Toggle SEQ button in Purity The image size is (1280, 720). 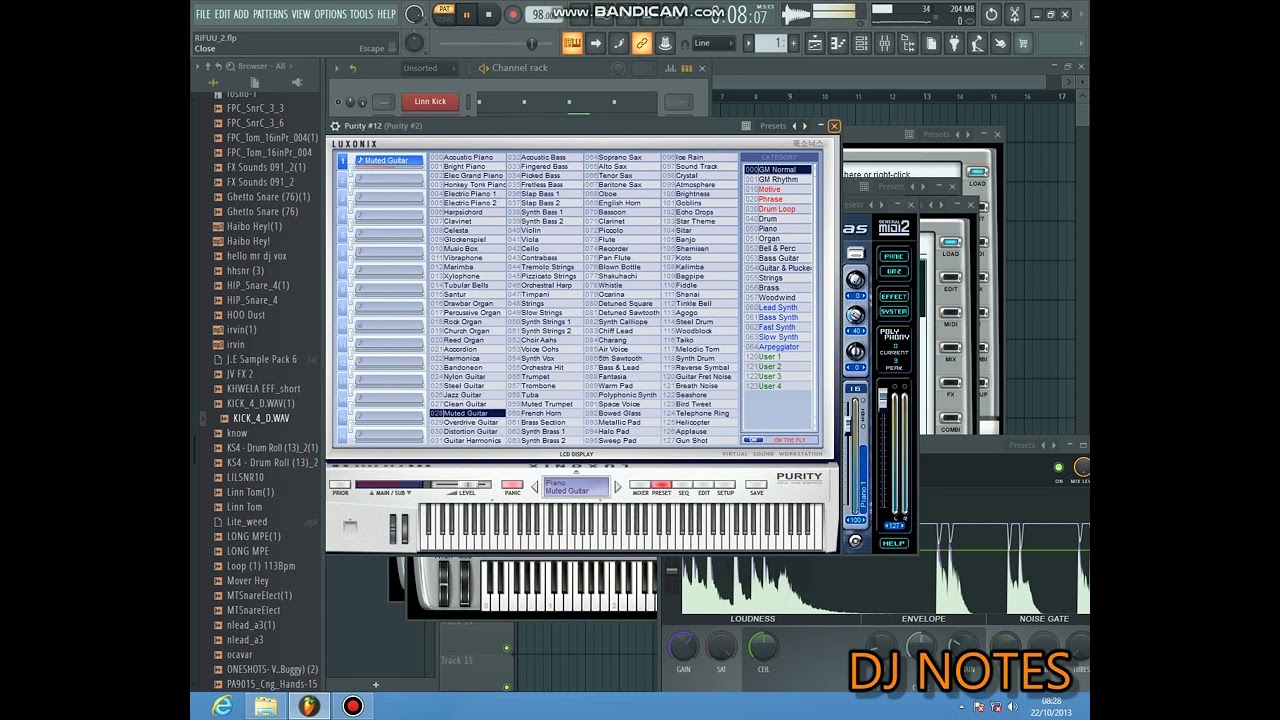pos(683,485)
